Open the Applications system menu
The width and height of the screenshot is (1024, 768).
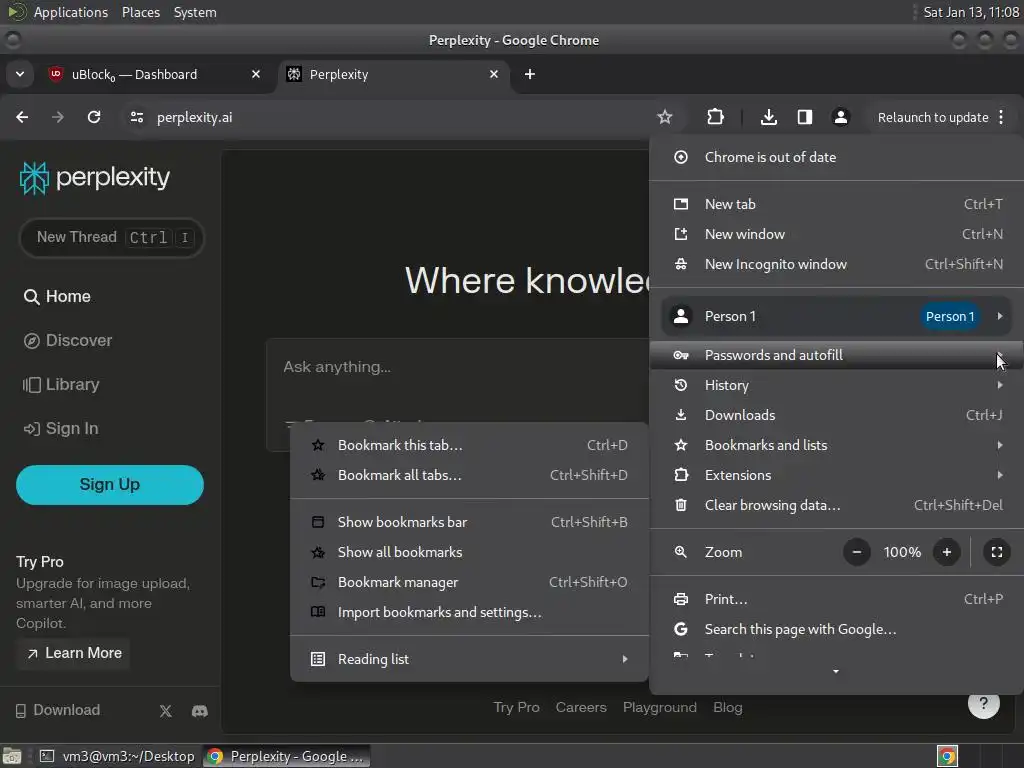(71, 12)
